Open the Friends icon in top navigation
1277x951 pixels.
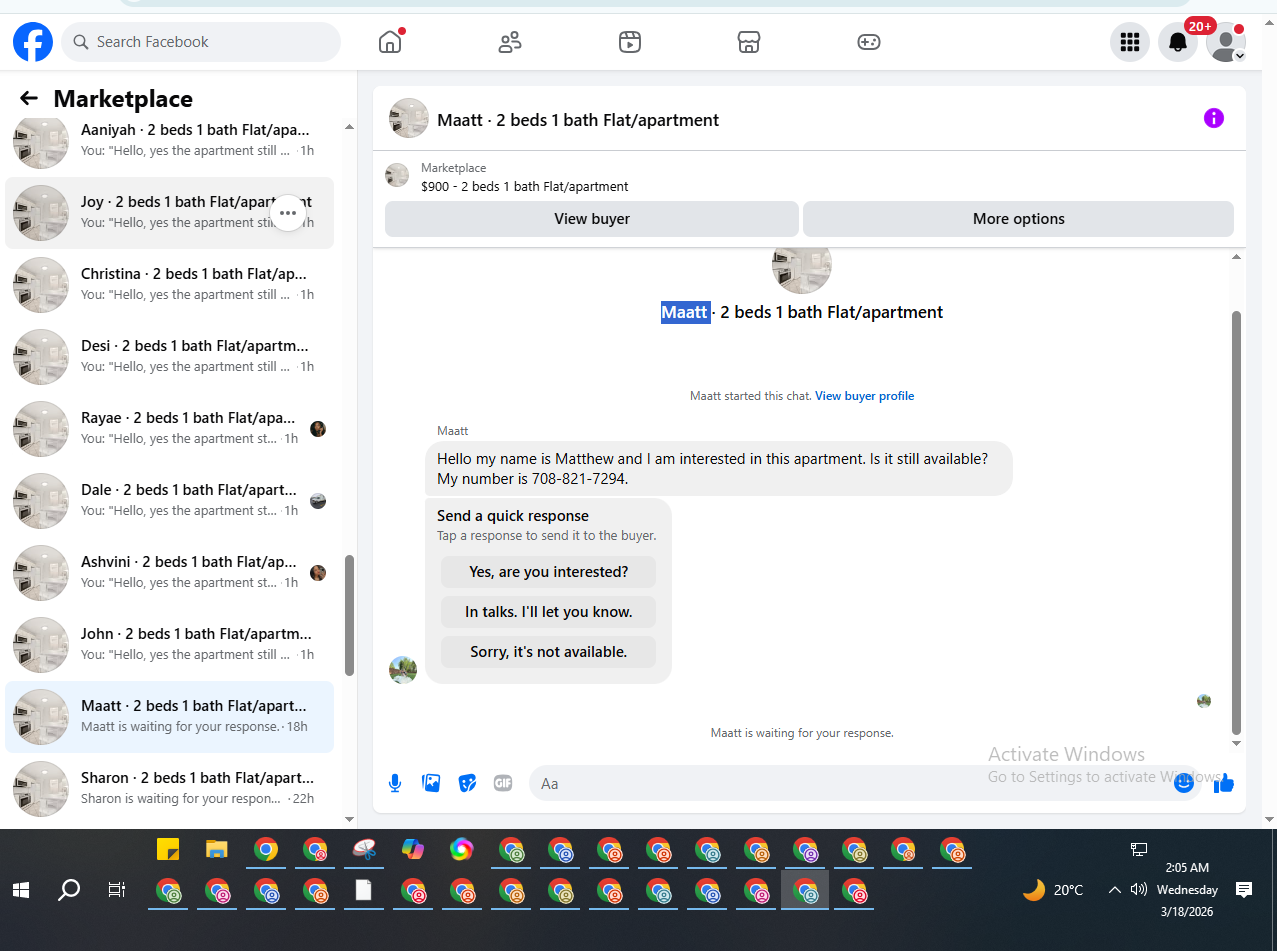[x=510, y=42]
